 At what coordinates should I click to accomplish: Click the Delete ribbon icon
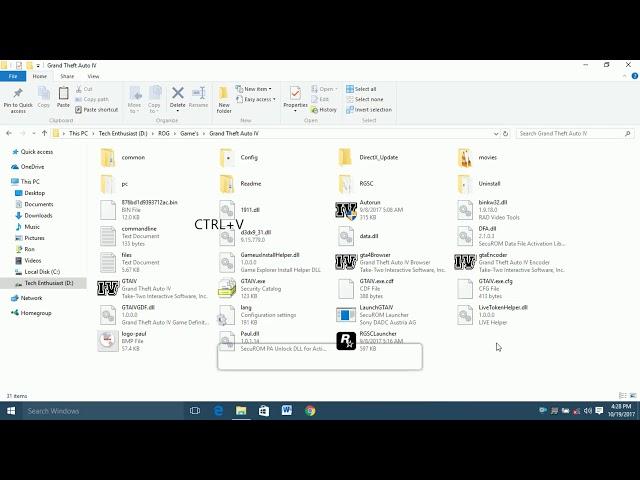point(178,99)
